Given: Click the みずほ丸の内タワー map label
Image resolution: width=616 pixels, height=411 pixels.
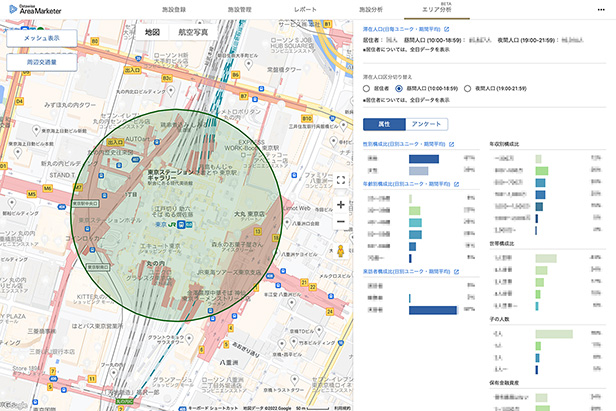Looking at the screenshot, I should 70,105.
